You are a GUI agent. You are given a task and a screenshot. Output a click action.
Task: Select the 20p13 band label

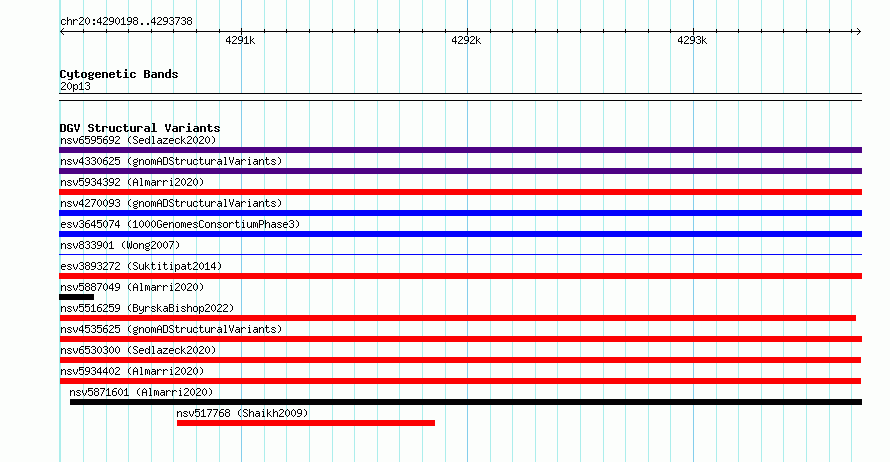75,86
